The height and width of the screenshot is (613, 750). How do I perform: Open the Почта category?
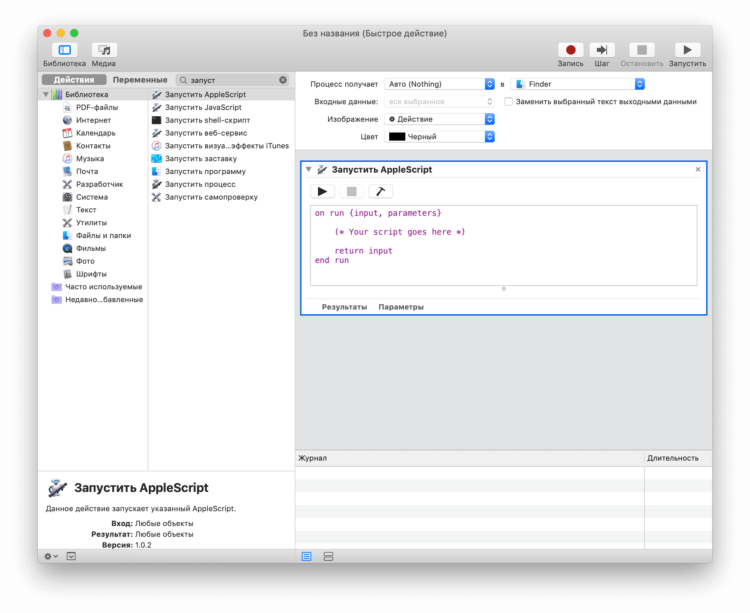[x=87, y=171]
